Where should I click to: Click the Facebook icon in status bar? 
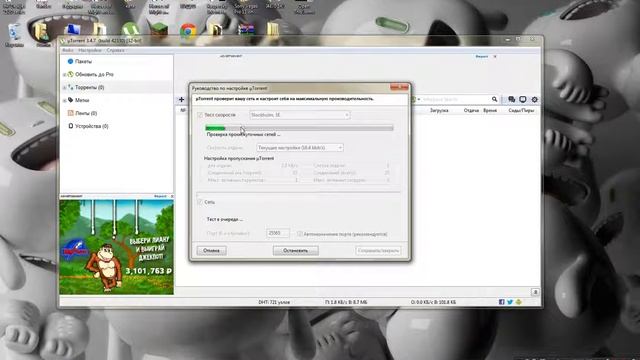tap(502, 302)
